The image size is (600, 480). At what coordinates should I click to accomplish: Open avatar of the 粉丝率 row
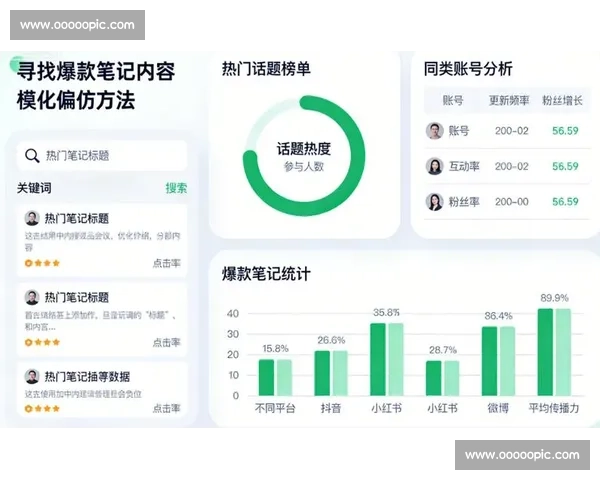(x=434, y=202)
